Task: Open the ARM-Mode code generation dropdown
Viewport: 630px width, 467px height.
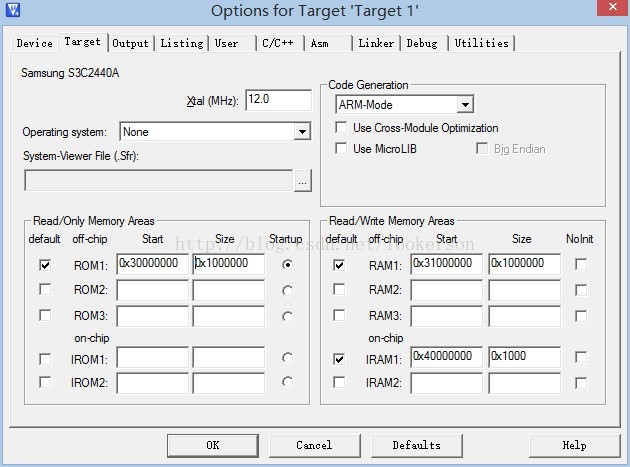Action: [465, 104]
